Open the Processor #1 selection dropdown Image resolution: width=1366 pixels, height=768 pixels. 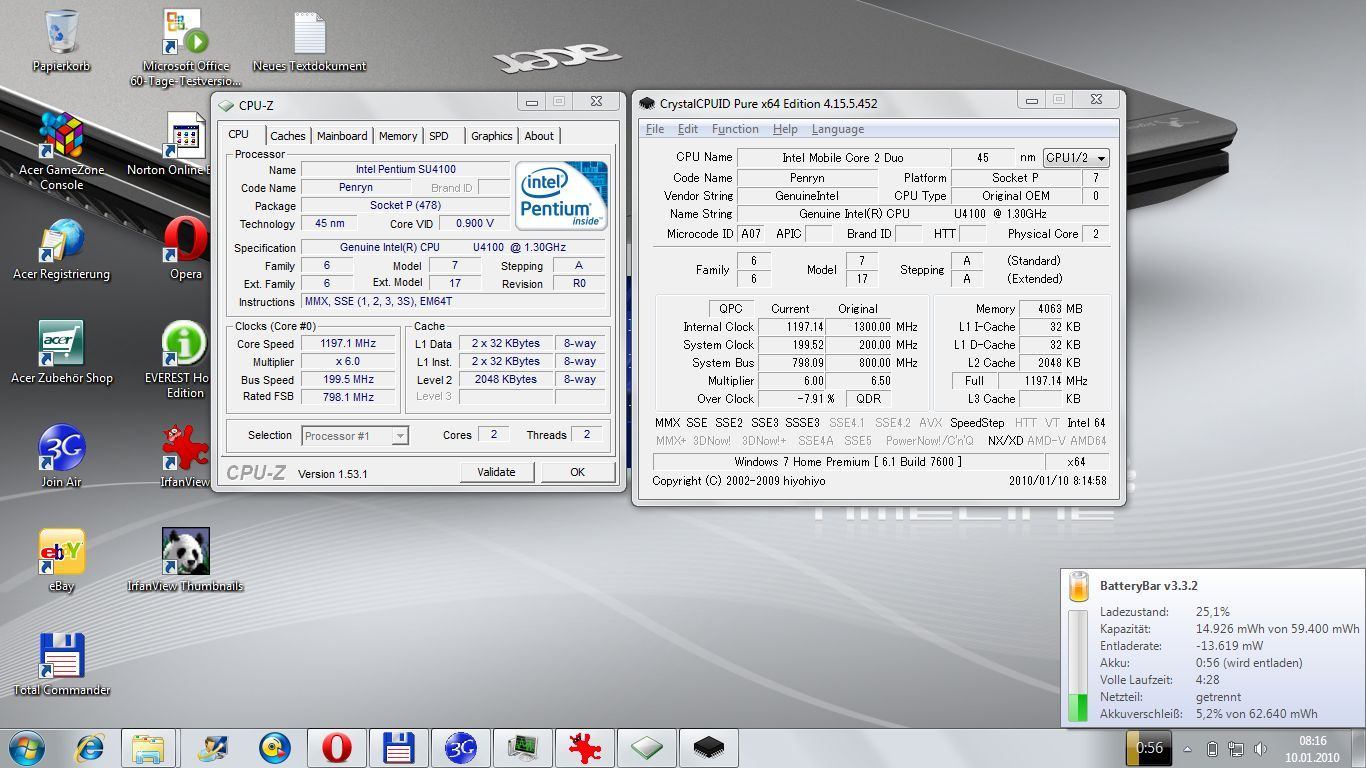pos(354,435)
